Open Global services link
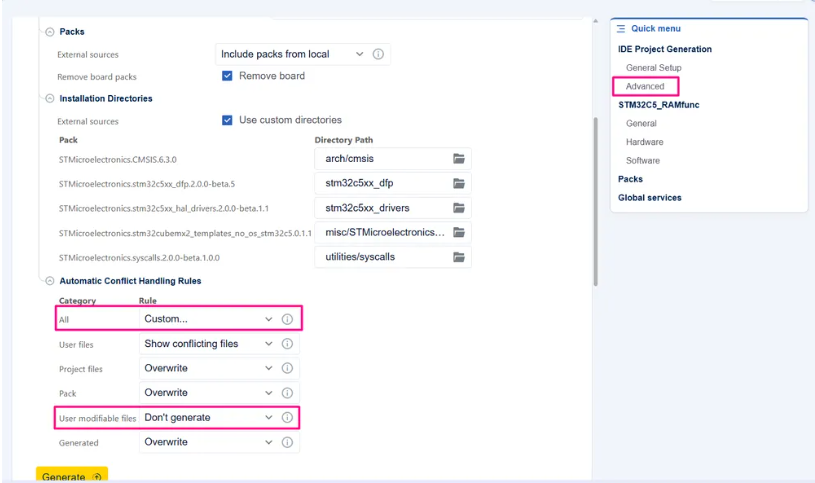The width and height of the screenshot is (815, 483). pyautogui.click(x=649, y=198)
